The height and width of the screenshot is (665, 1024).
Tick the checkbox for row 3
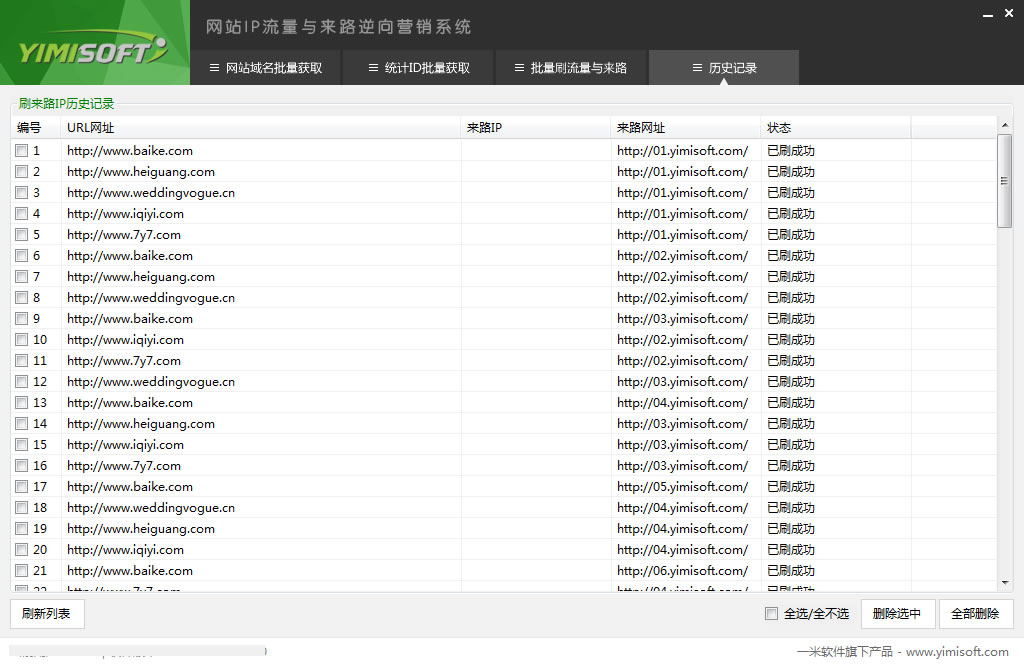[x=22, y=193]
